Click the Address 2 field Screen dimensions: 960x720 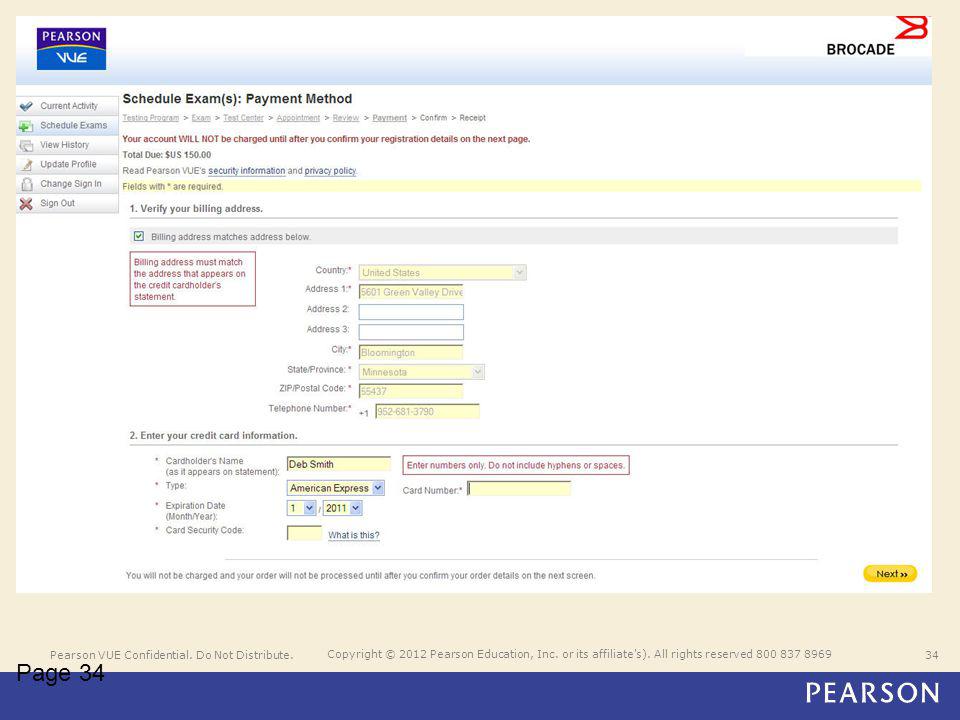[x=411, y=312]
